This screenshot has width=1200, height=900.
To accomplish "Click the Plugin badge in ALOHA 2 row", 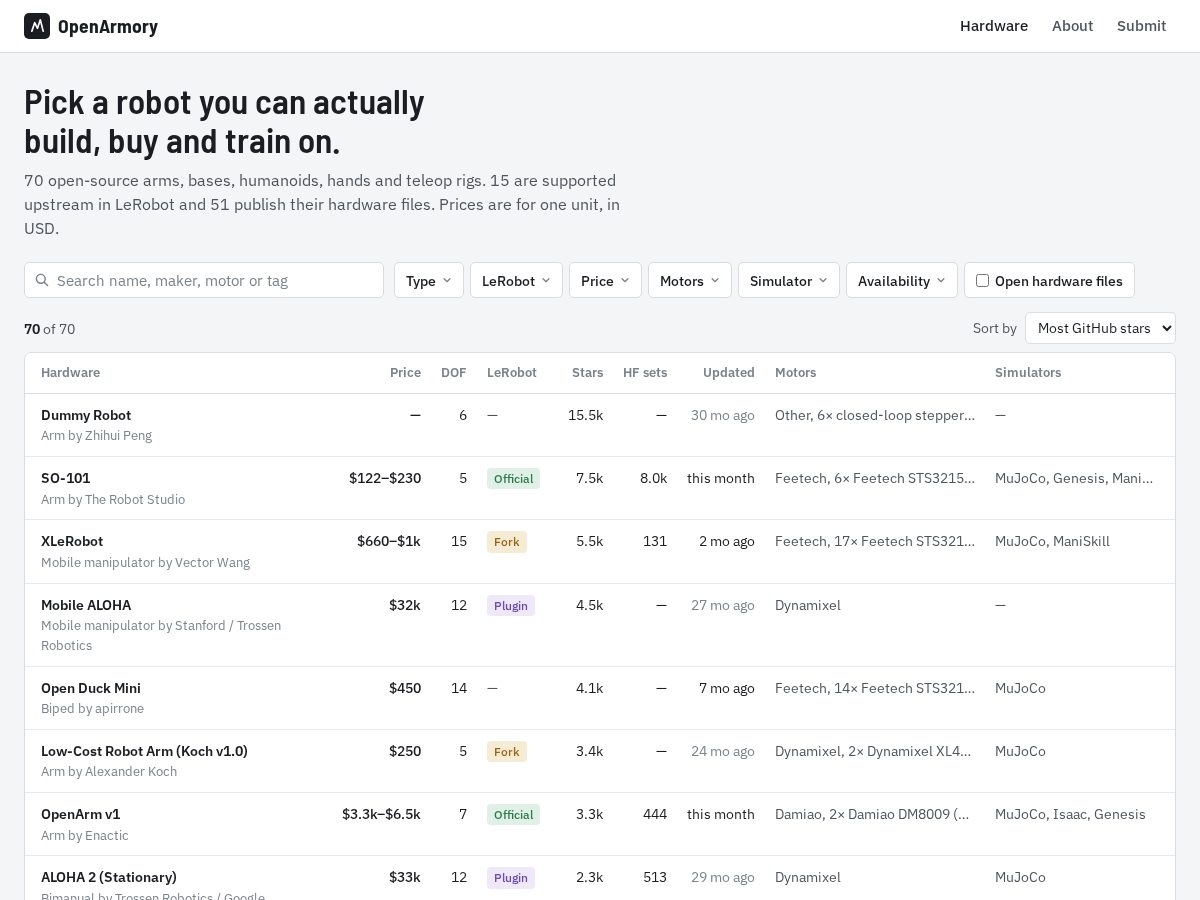I will tap(511, 877).
